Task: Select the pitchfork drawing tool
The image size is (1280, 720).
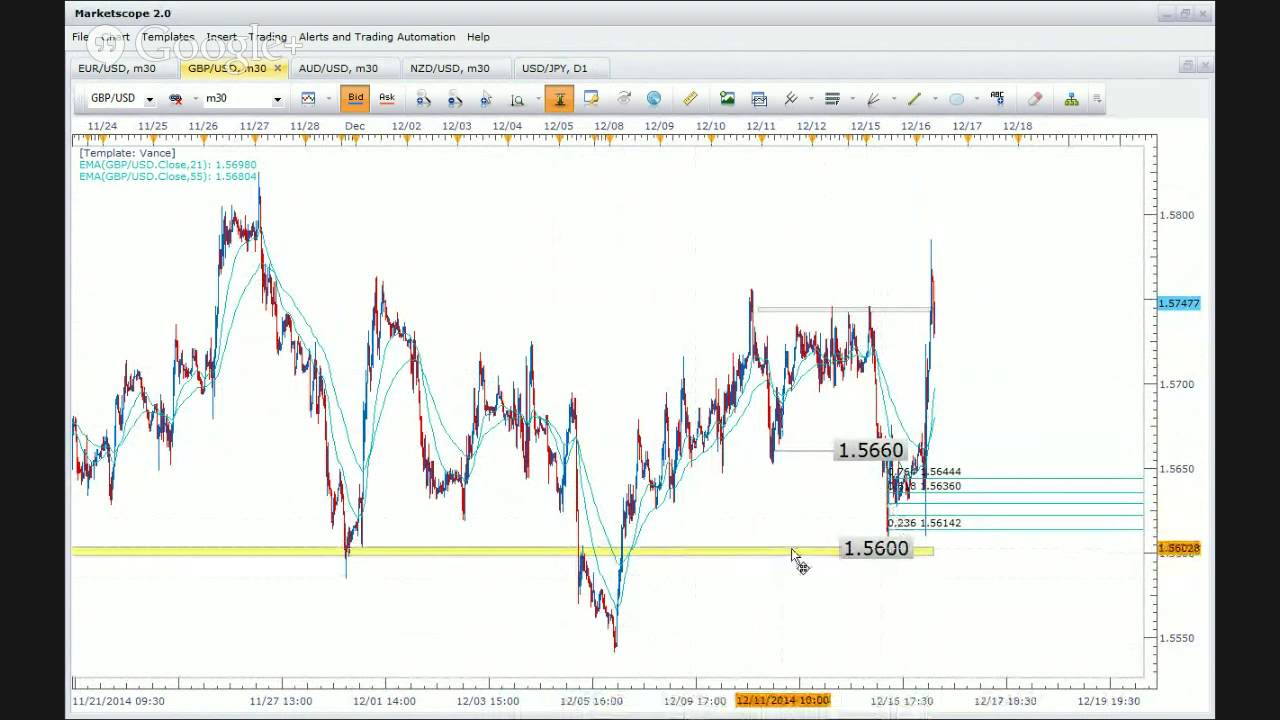Action: coord(791,98)
